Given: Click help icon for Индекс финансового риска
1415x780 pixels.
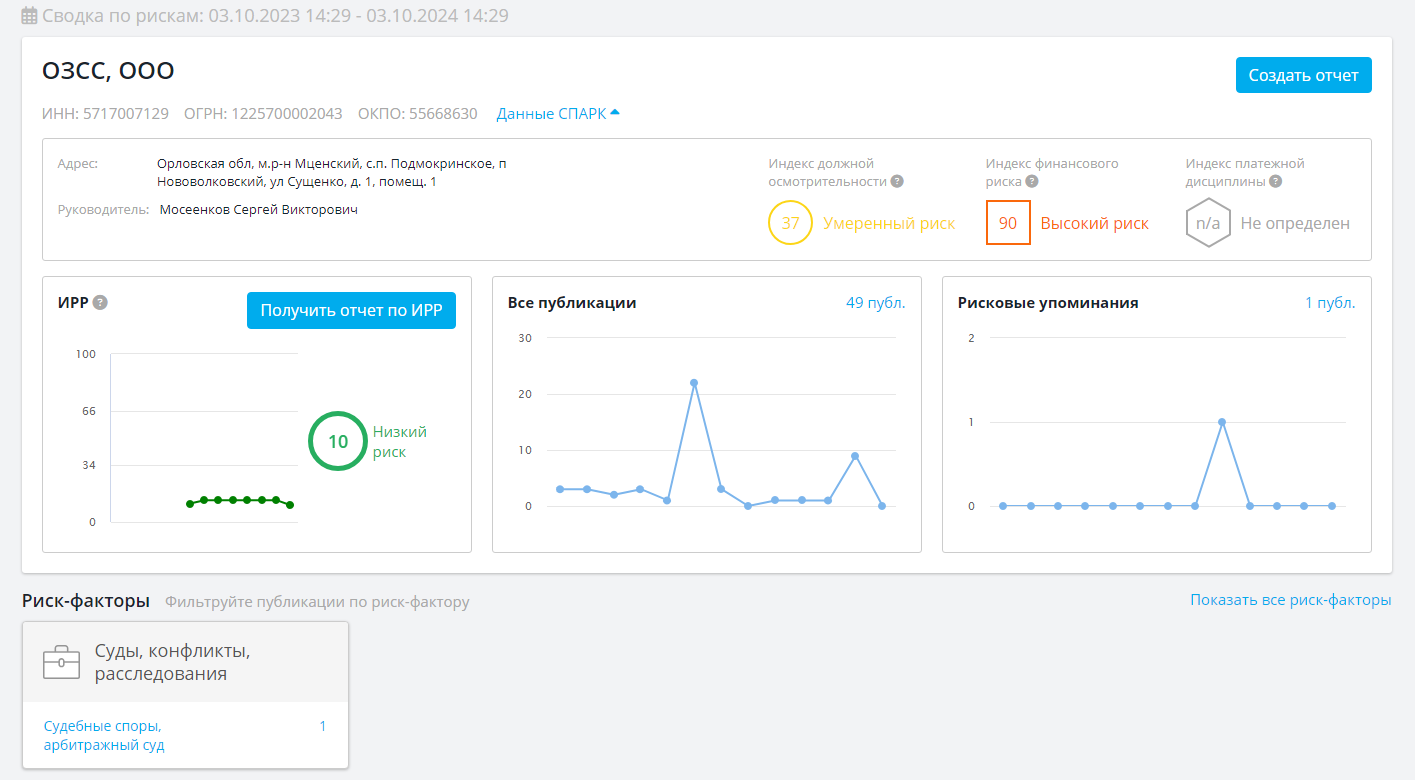Looking at the screenshot, I should [x=1032, y=182].
